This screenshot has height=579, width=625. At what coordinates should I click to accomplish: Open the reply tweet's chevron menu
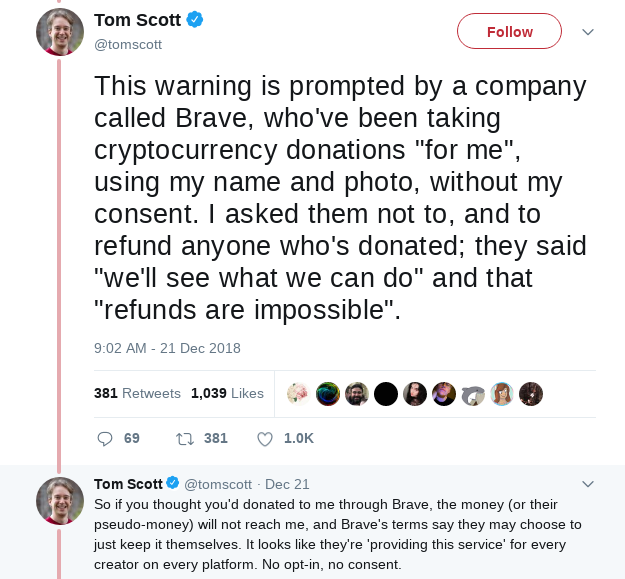point(588,484)
